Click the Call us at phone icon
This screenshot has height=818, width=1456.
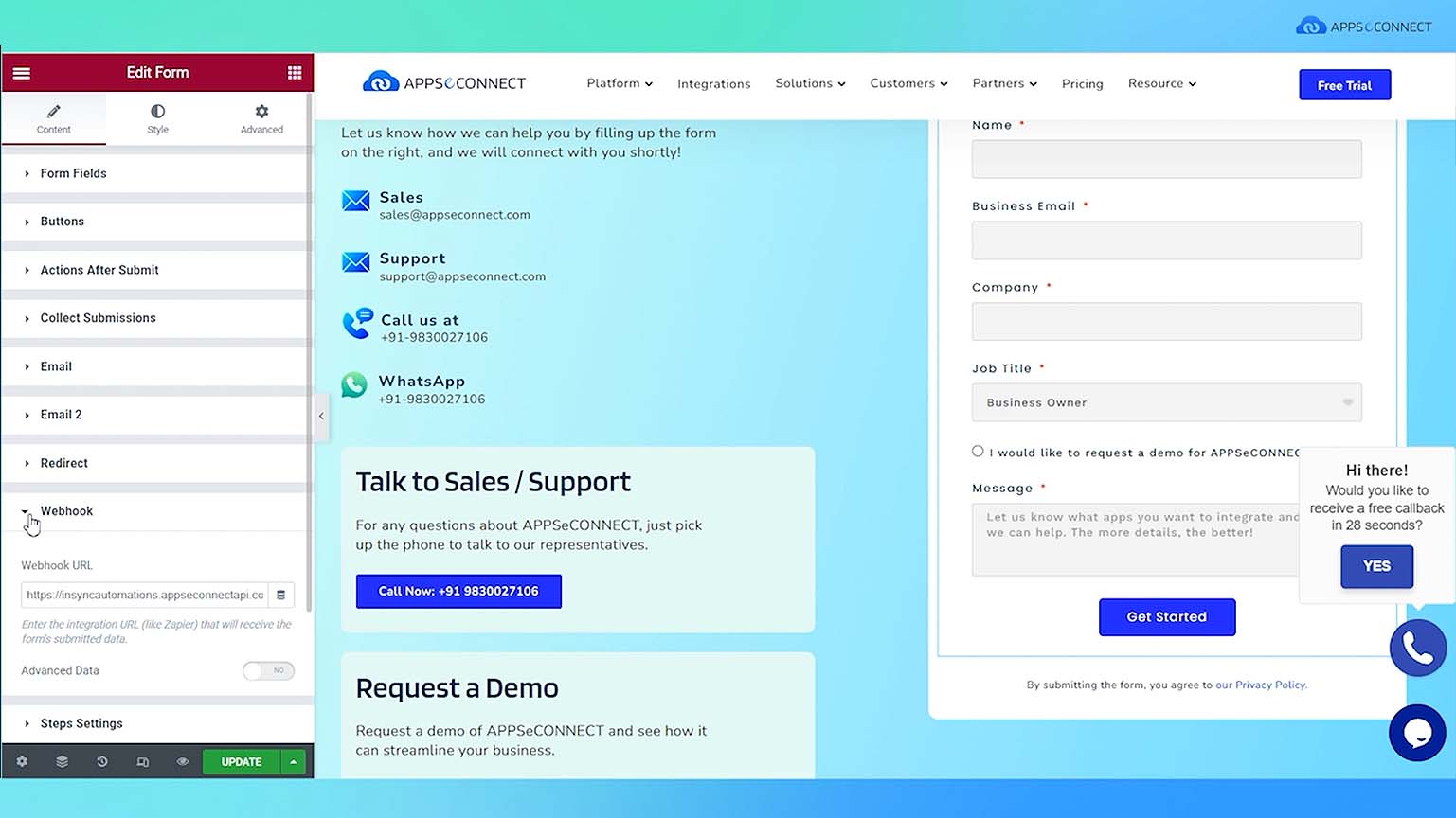click(357, 324)
